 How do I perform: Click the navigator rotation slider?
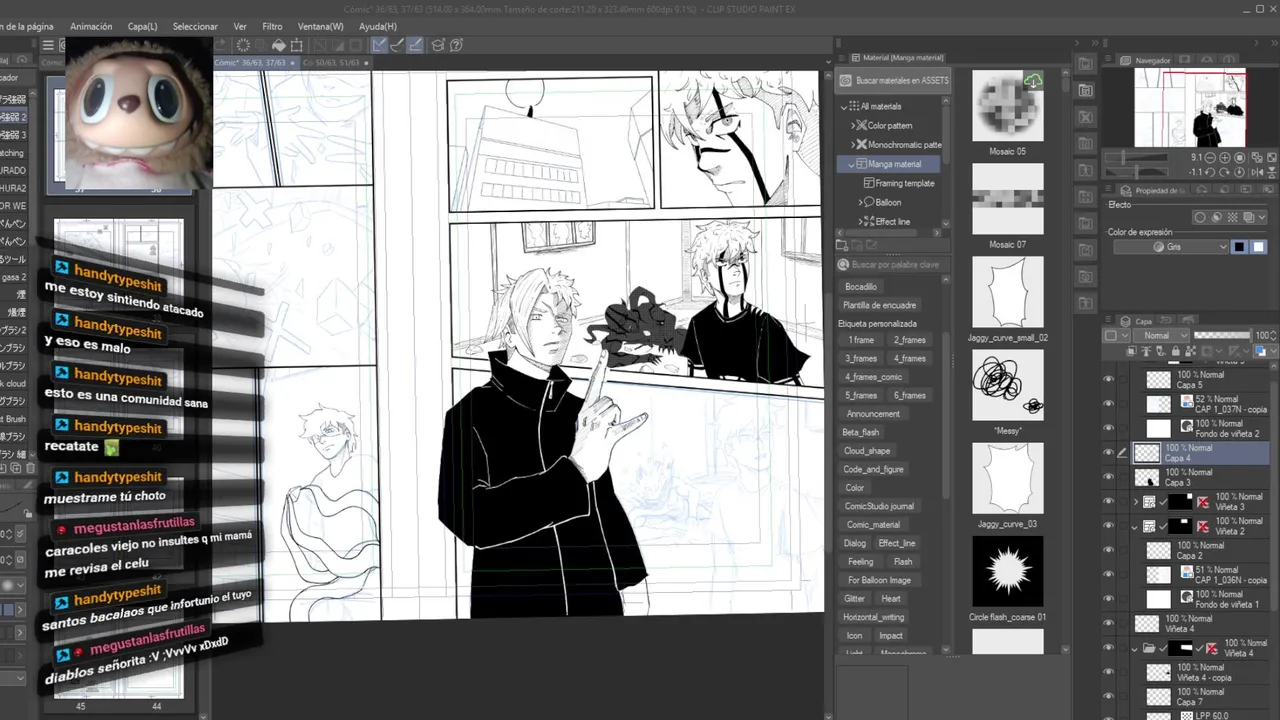click(x=1136, y=172)
